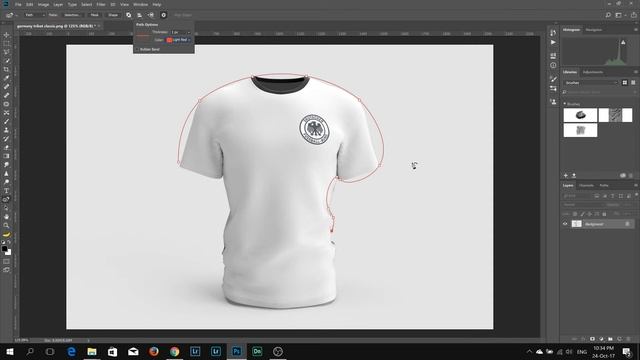Open the Info panel icon
Screen dimensions: 640x360
(553, 65)
